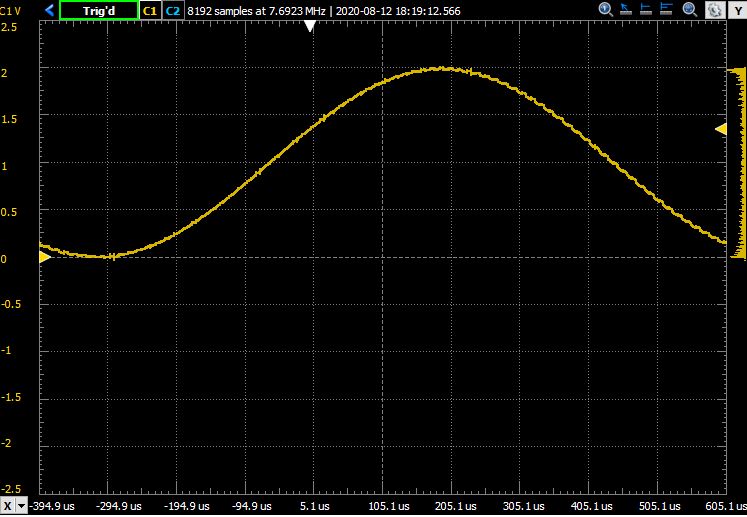Click the '-94.9 us' time axis label

(252, 506)
